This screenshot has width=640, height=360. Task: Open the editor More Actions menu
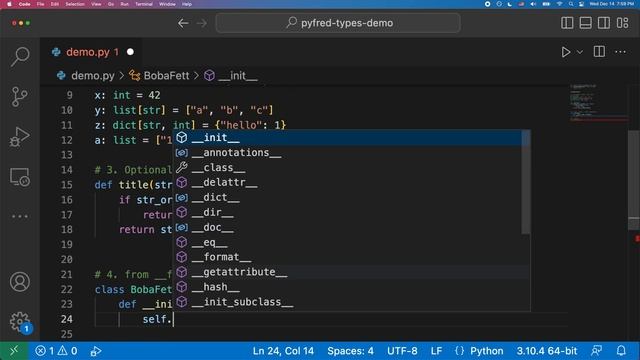point(620,52)
